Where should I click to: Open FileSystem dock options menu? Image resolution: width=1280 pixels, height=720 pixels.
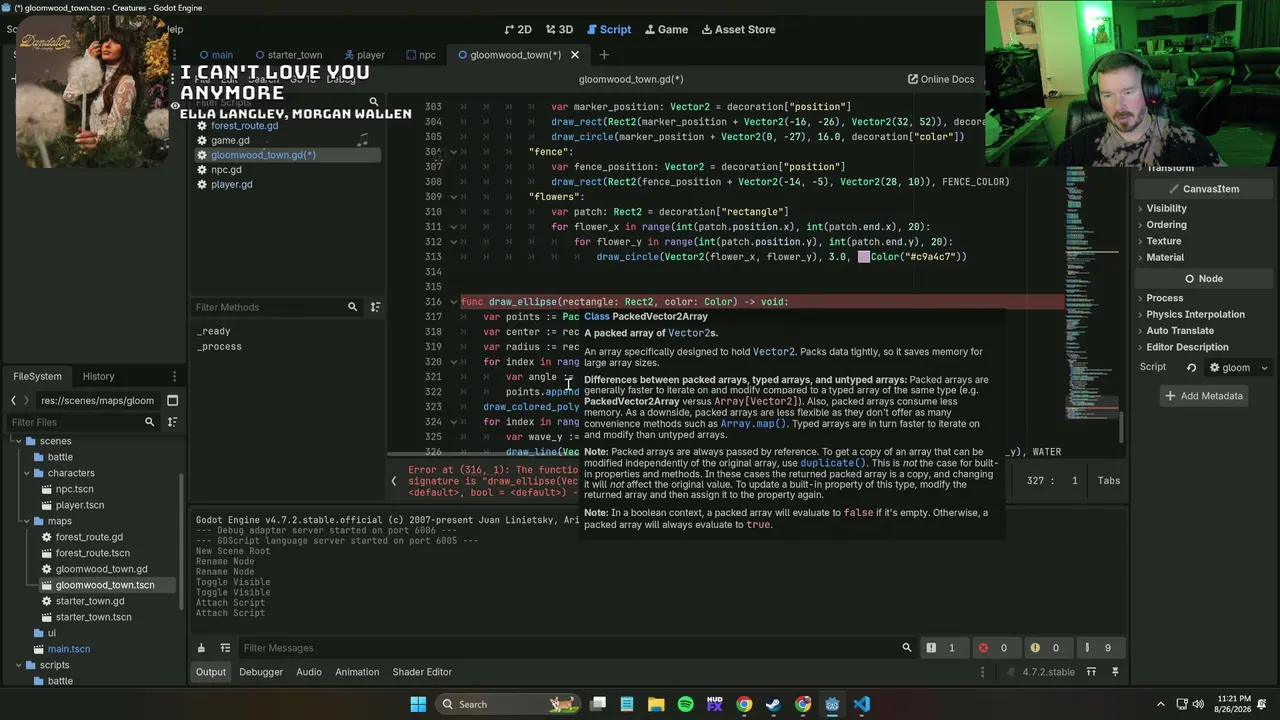coord(174,376)
